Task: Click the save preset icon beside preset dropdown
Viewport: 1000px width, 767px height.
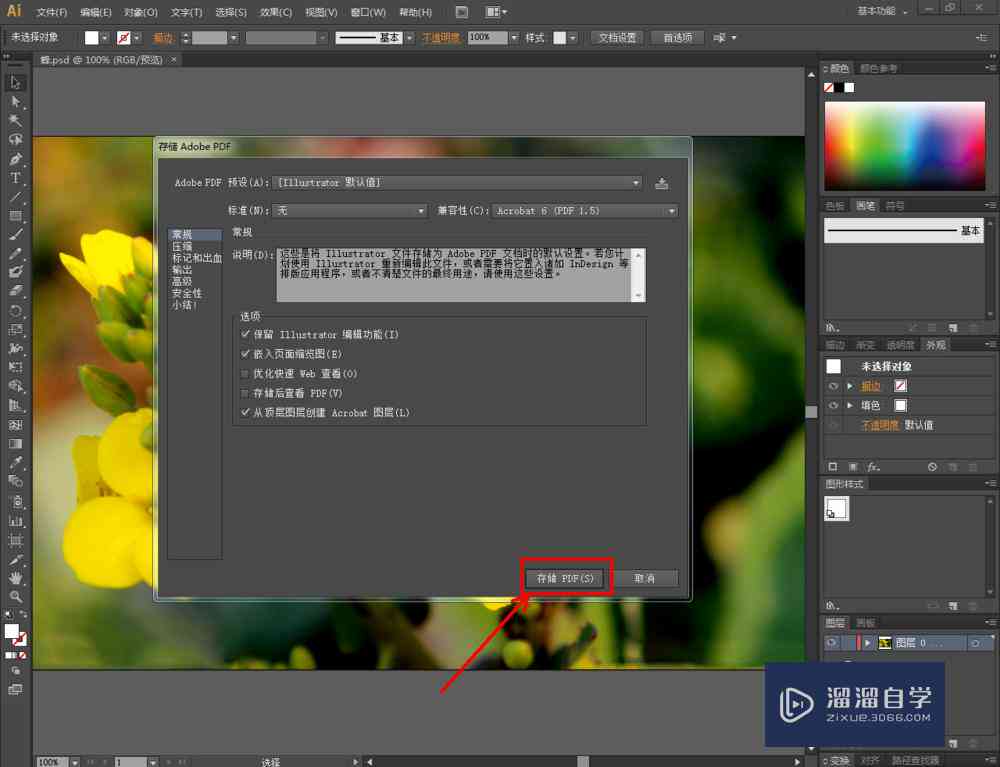Action: (661, 184)
